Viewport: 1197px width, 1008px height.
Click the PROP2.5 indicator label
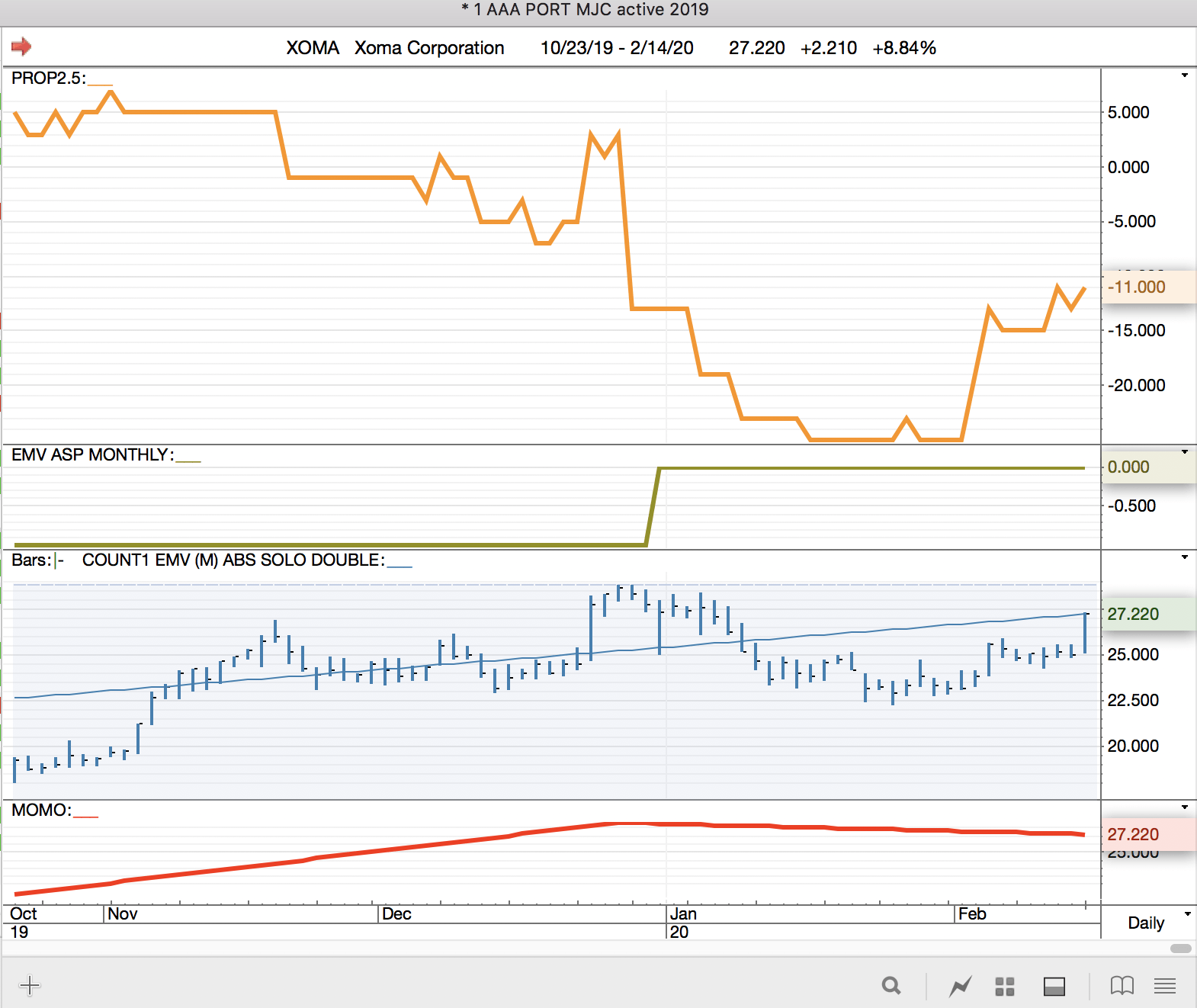click(49, 78)
